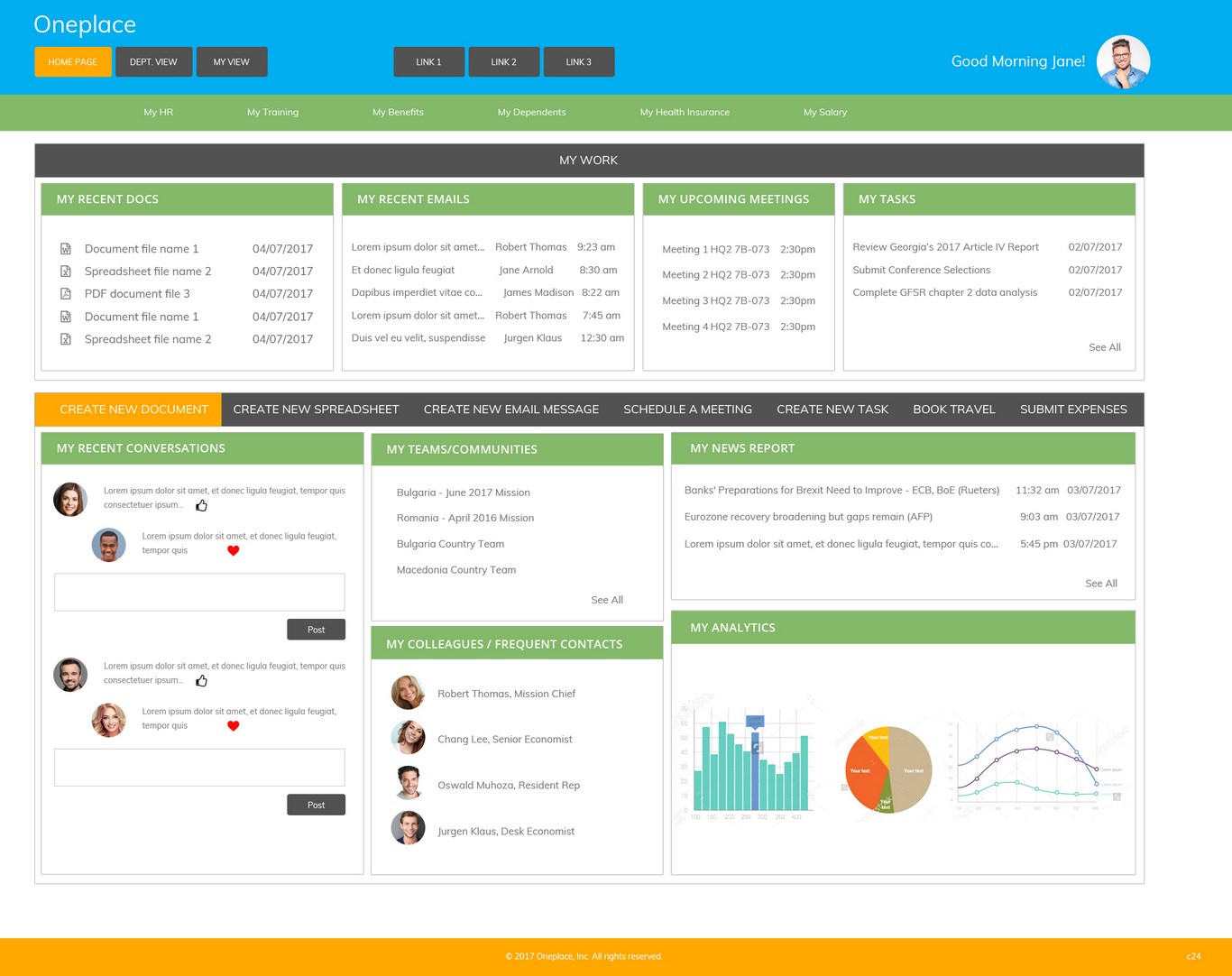Open Bulgaria - June 2017 Mission team
The height and width of the screenshot is (976, 1232).
[x=463, y=493]
